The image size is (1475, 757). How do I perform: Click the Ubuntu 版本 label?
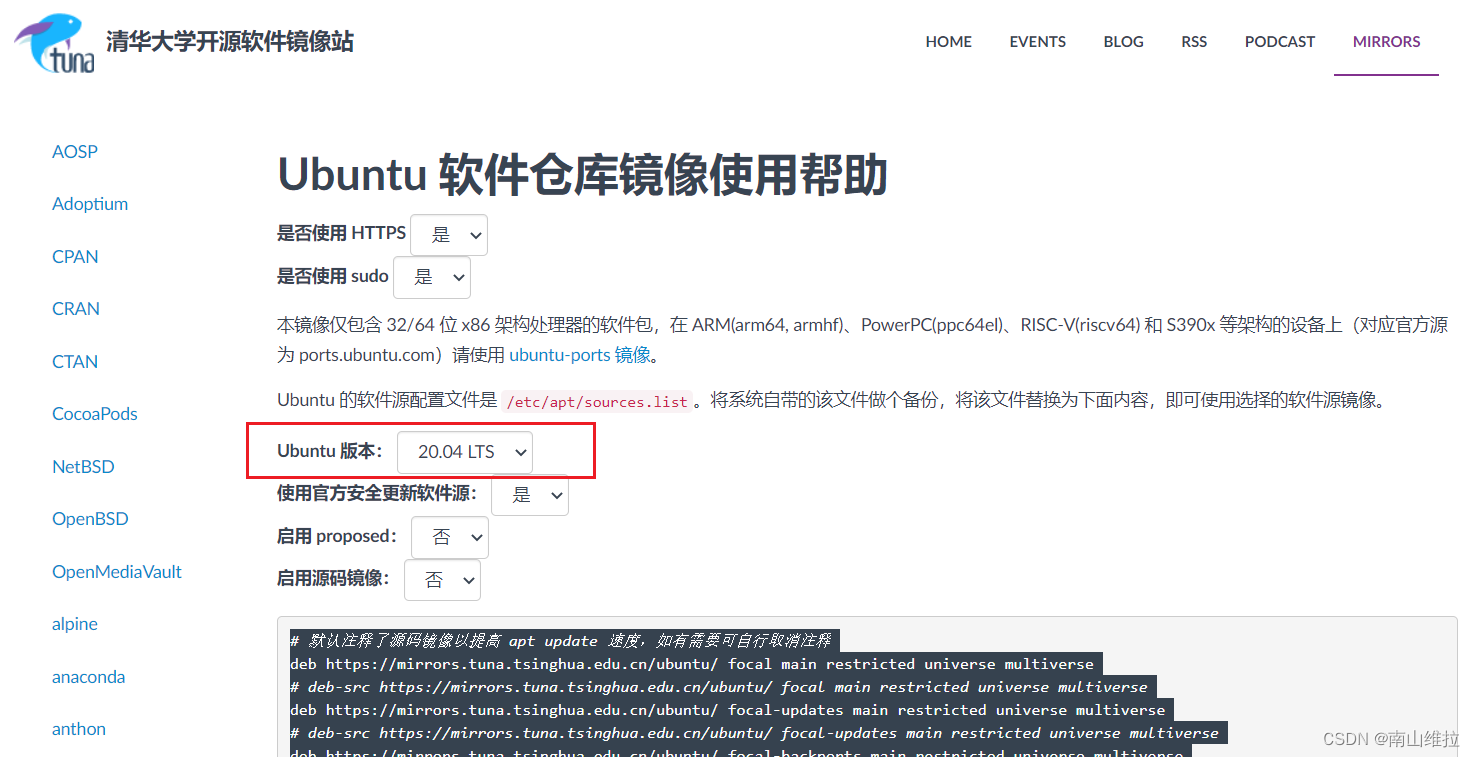pos(329,451)
